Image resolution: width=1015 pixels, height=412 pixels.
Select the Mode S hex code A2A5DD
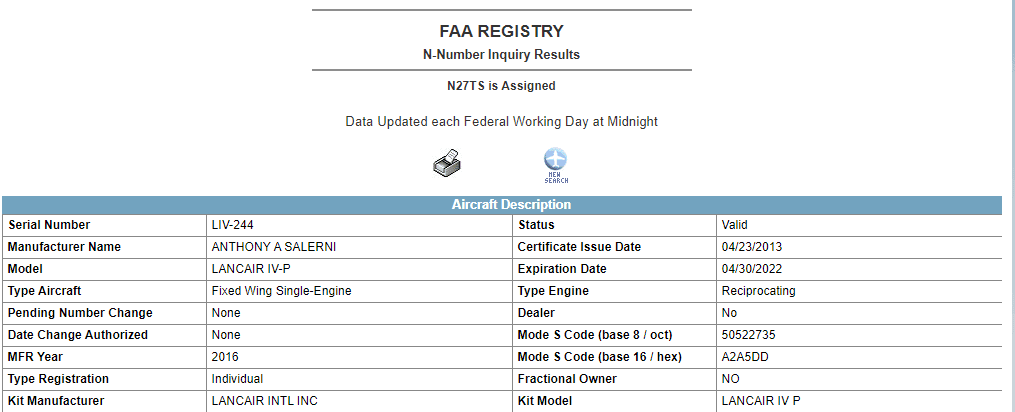coord(745,357)
